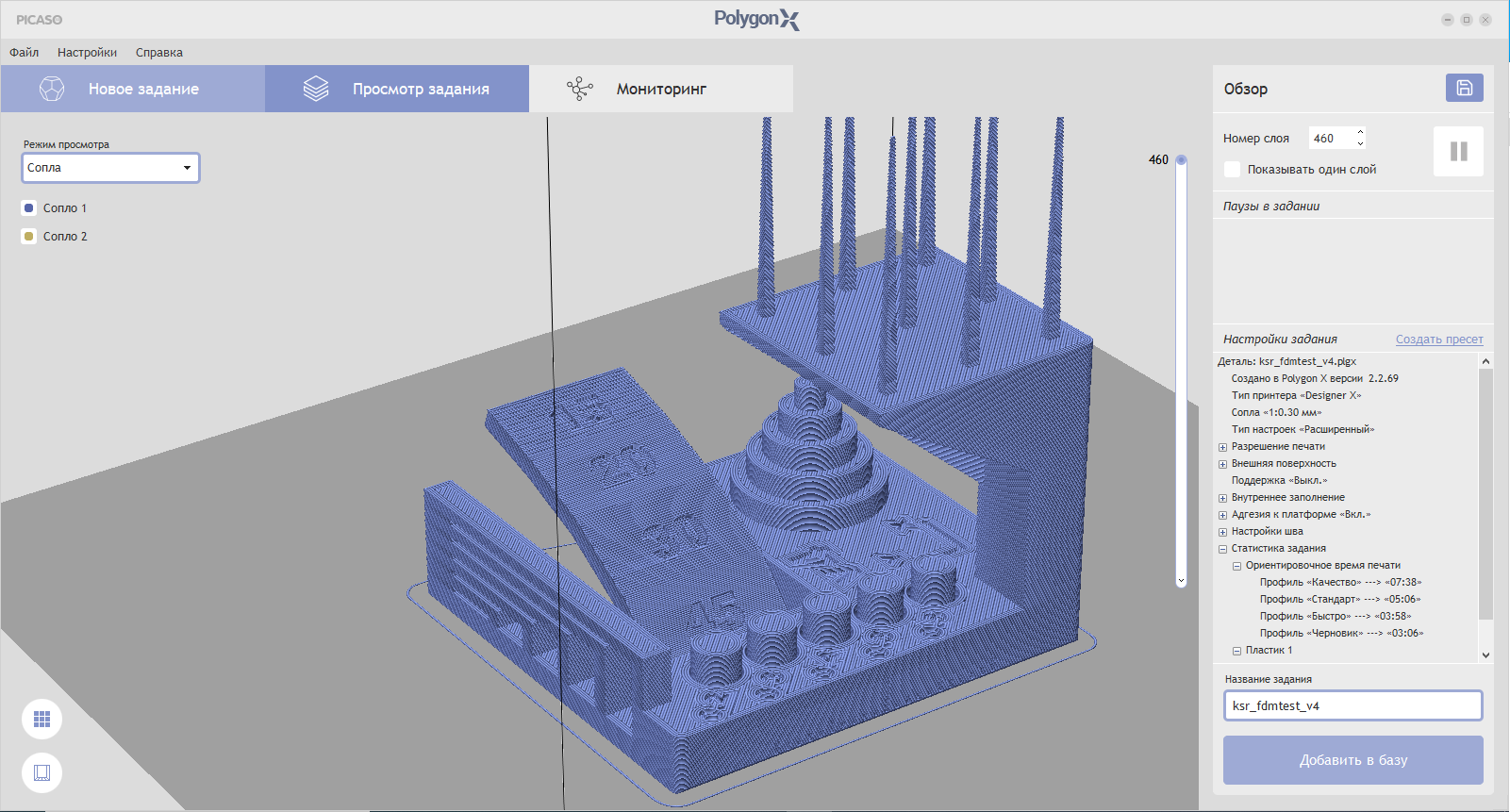Collapse Статистика задания tree node
The height and width of the screenshot is (812, 1510).
(1222, 549)
